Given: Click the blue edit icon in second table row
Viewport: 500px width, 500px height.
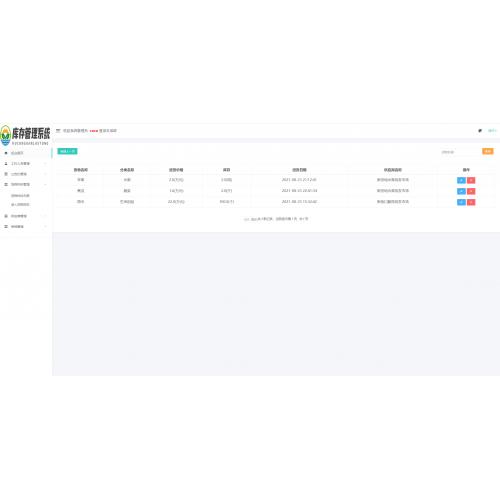Looking at the screenshot, I should [461, 191].
